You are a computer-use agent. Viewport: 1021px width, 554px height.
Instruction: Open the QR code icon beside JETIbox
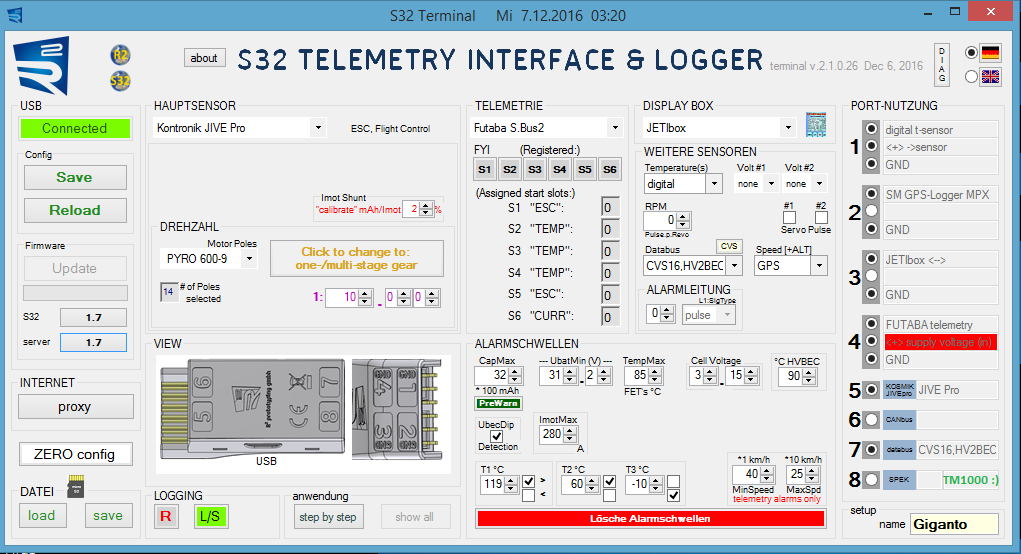click(x=816, y=124)
